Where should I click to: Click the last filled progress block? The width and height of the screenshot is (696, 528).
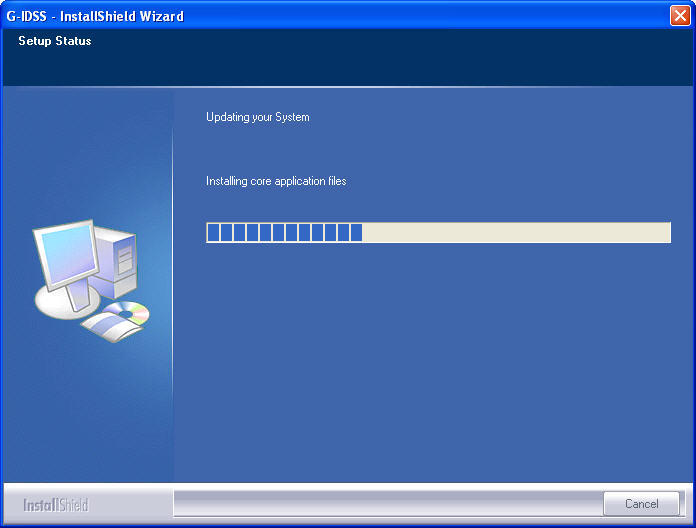[356, 233]
